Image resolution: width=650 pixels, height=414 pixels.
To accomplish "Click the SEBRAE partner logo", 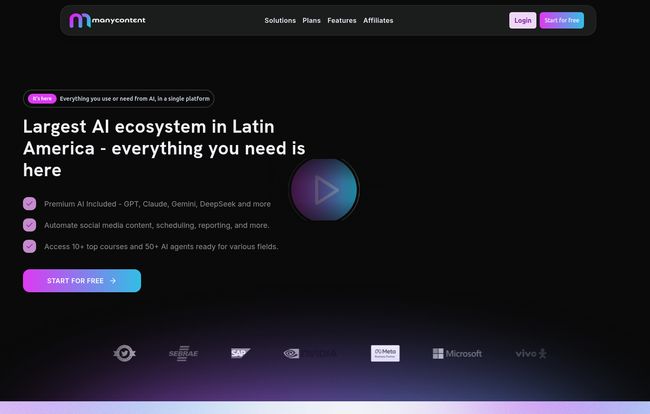I will [x=183, y=353].
